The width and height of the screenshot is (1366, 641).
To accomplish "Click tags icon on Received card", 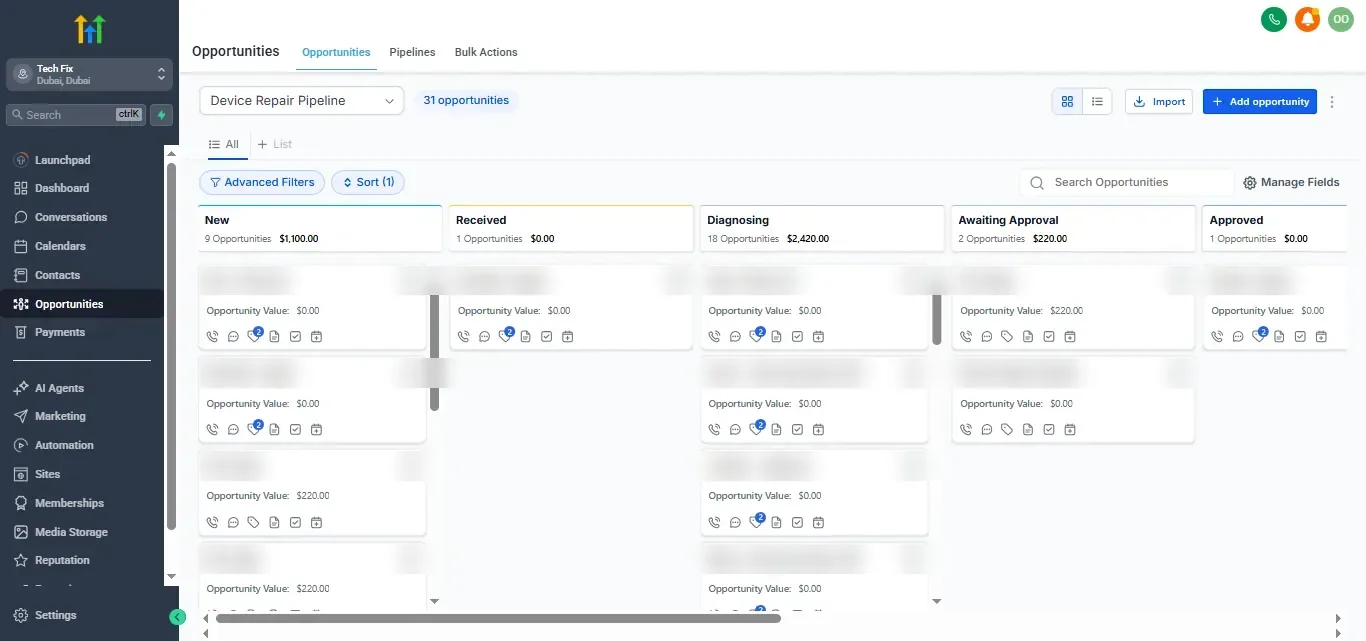I will pos(506,336).
